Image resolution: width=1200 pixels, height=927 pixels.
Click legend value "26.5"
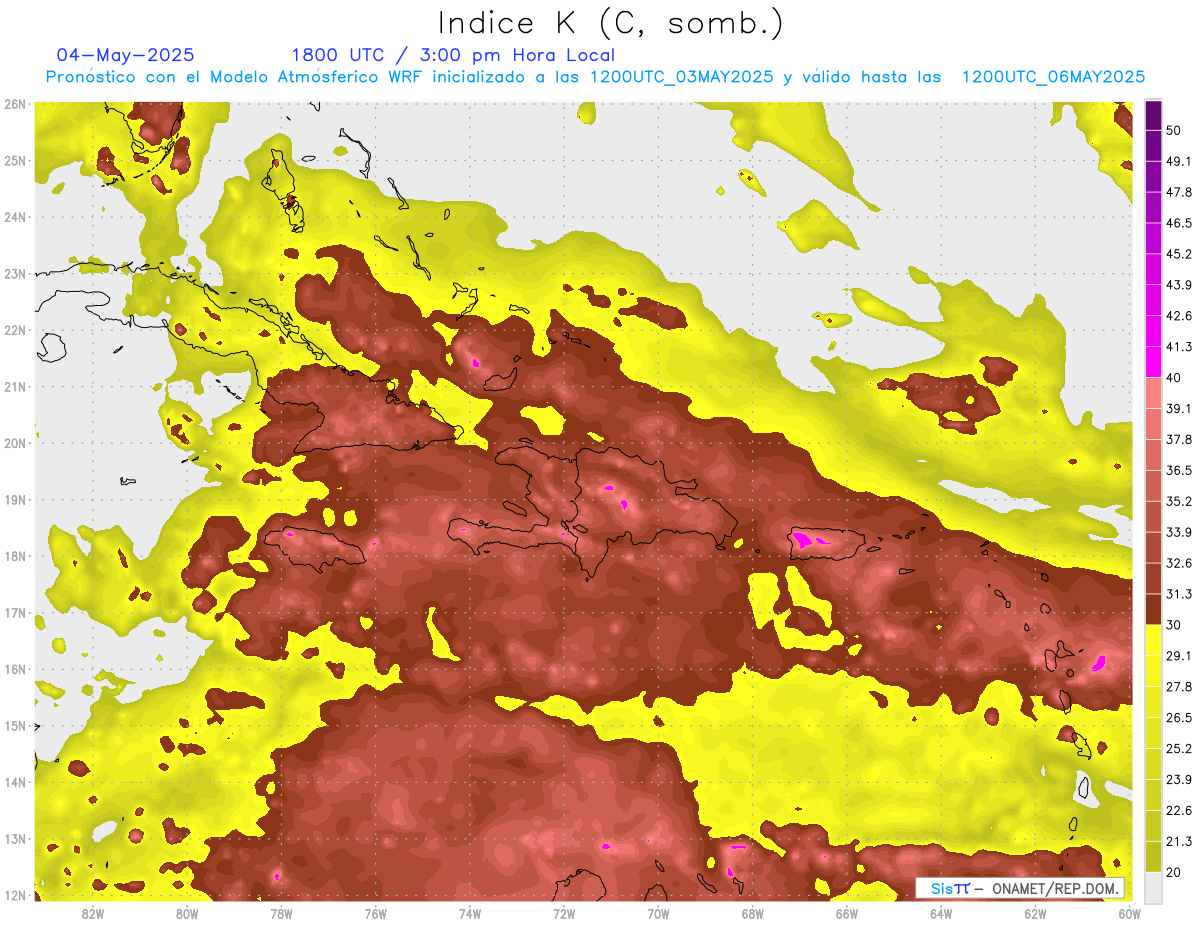[x=1179, y=718]
